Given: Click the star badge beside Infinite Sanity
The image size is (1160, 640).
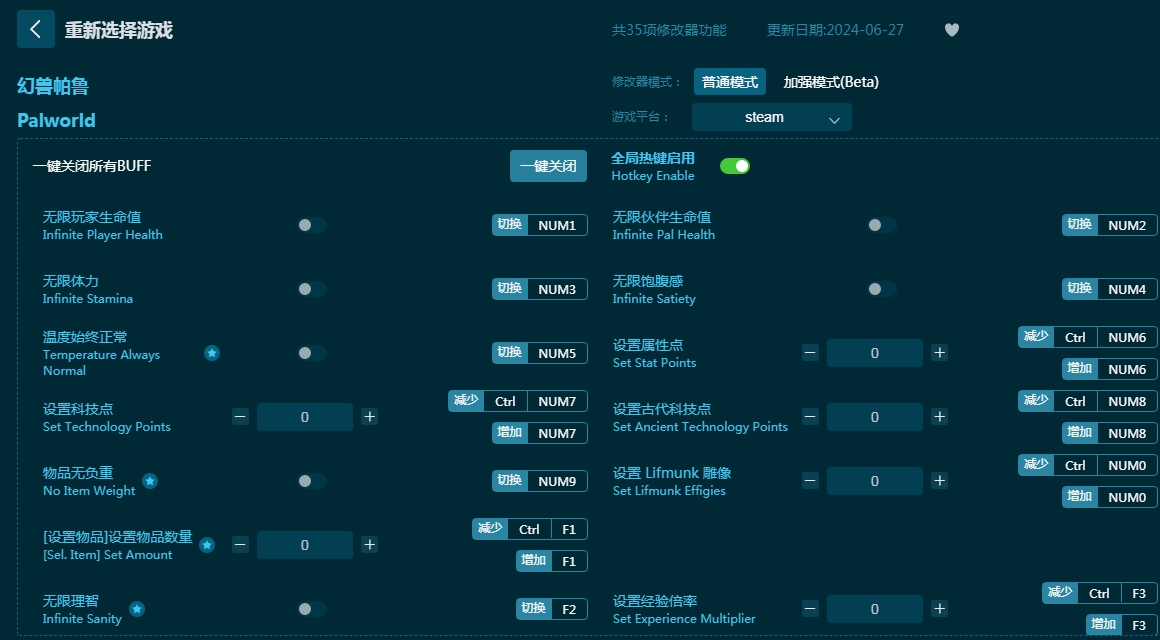Looking at the screenshot, I should tap(137, 609).
